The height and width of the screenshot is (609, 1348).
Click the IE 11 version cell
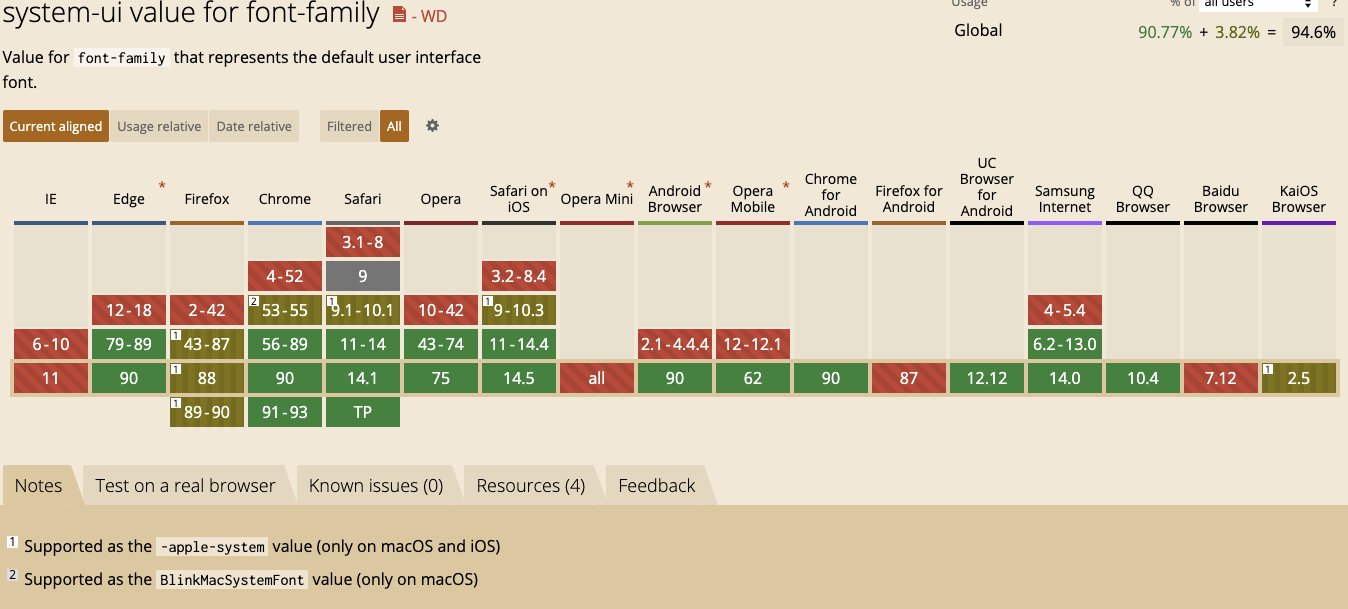click(51, 378)
